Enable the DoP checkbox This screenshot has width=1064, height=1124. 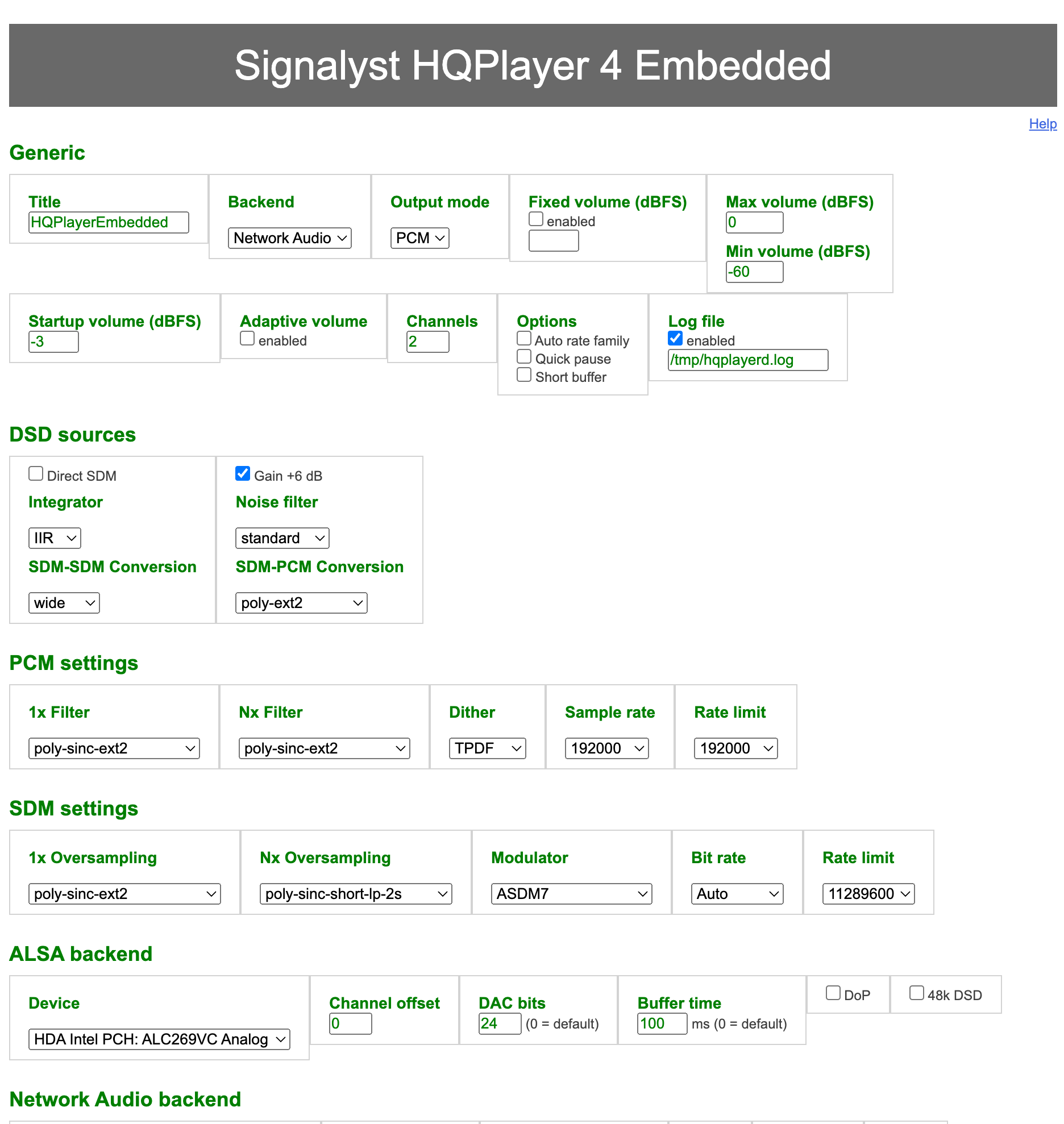833,993
